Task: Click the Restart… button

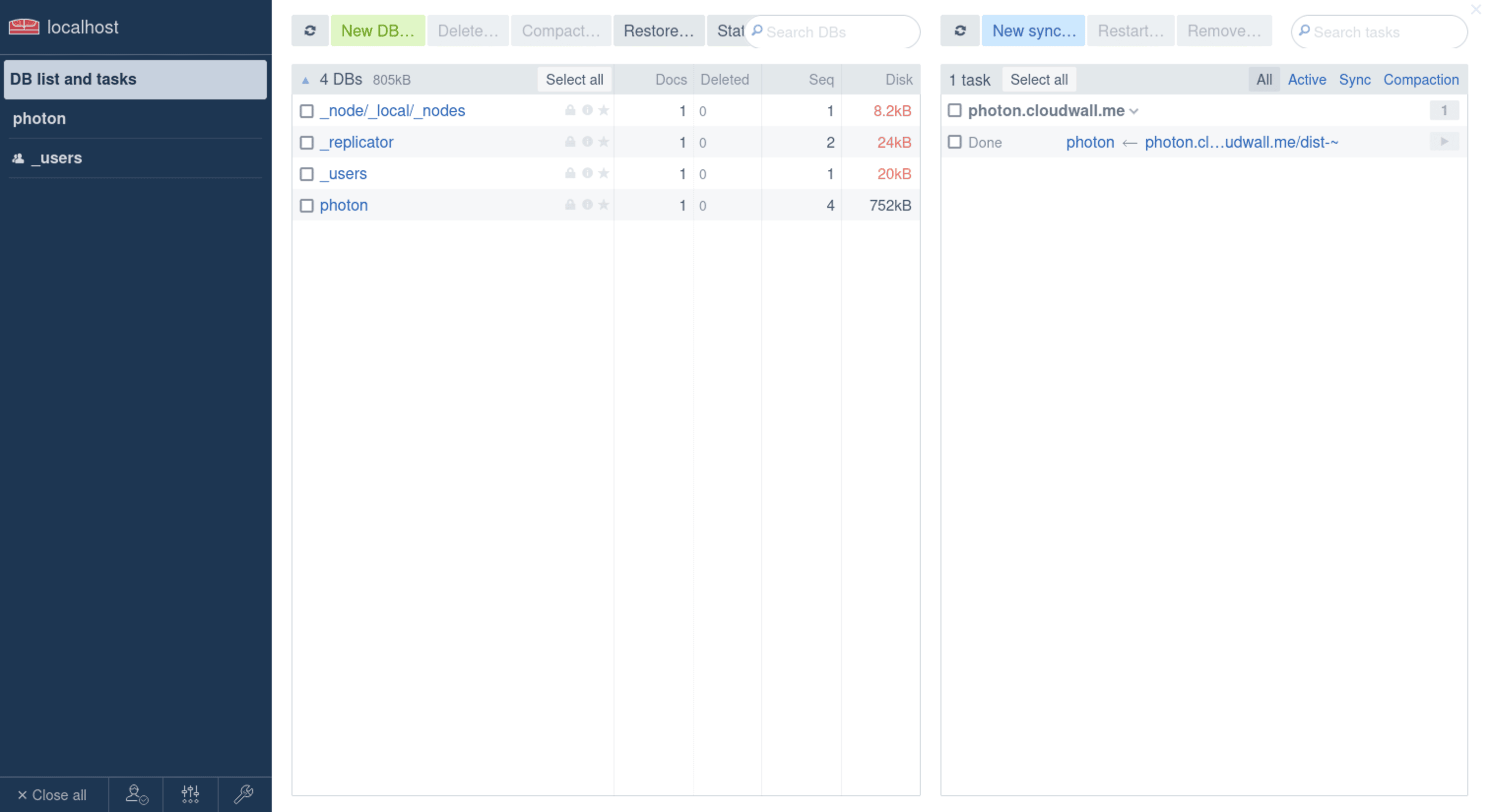Action: 1131,31
